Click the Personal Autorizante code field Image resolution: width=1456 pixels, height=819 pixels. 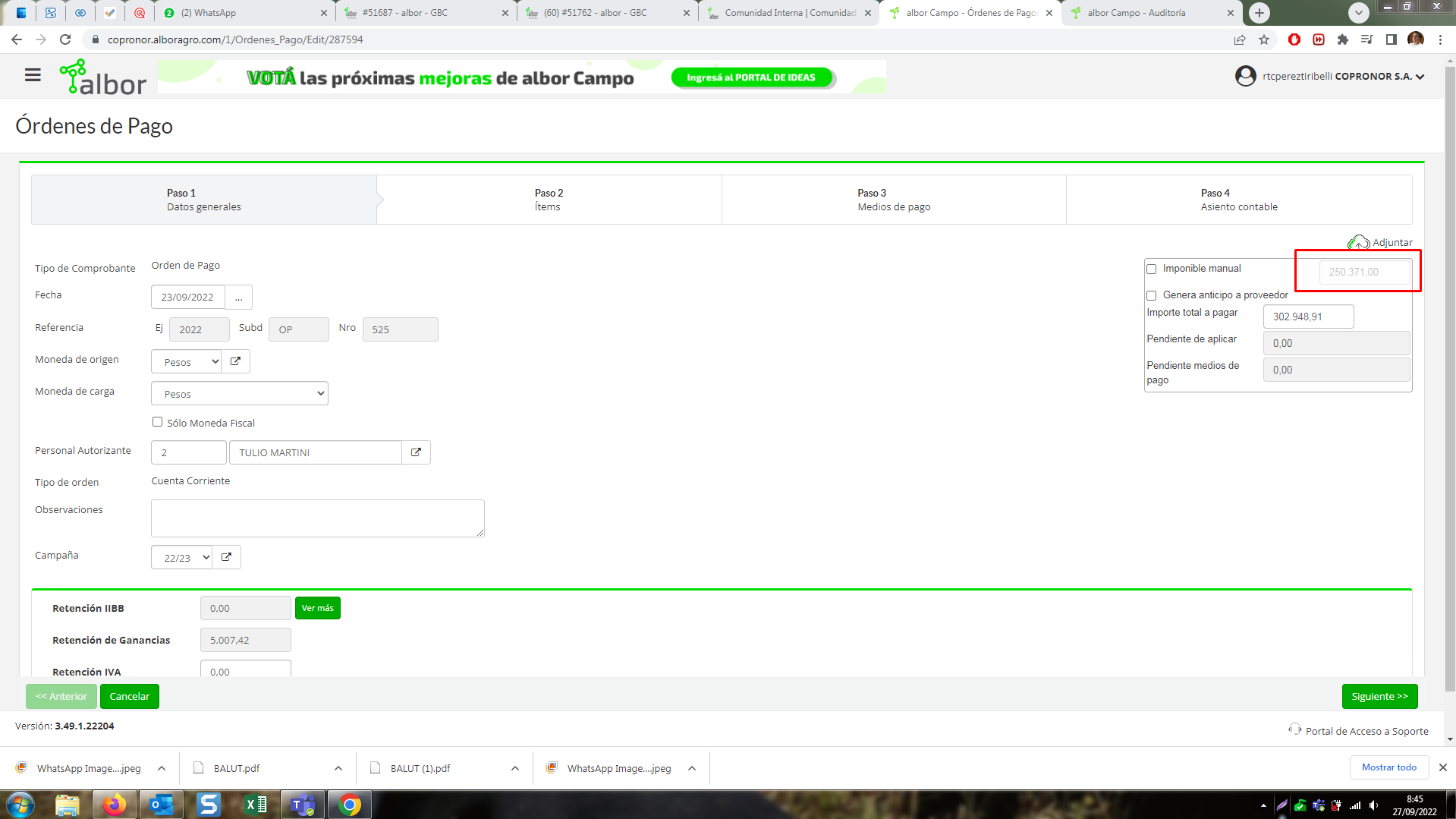tap(189, 452)
